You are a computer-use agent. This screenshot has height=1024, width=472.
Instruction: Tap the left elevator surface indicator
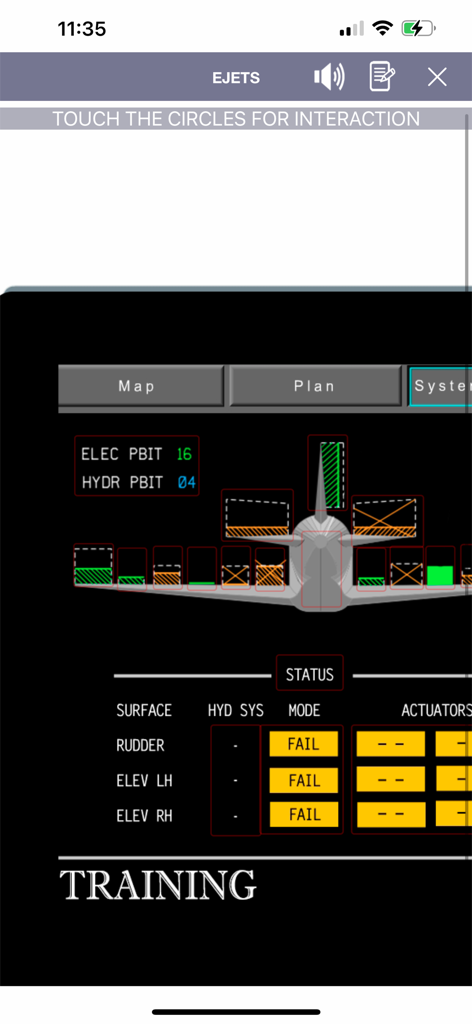pos(257,515)
